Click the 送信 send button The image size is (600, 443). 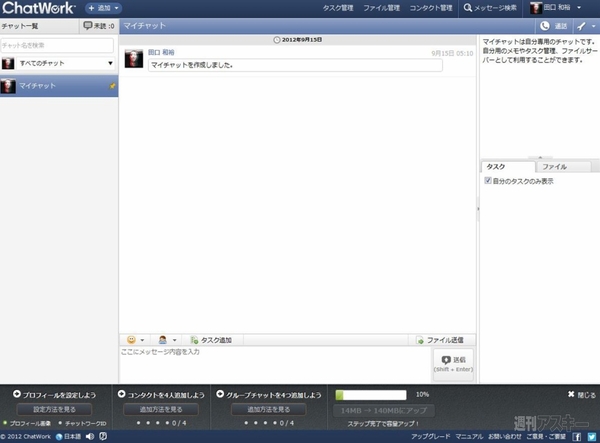[453, 364]
